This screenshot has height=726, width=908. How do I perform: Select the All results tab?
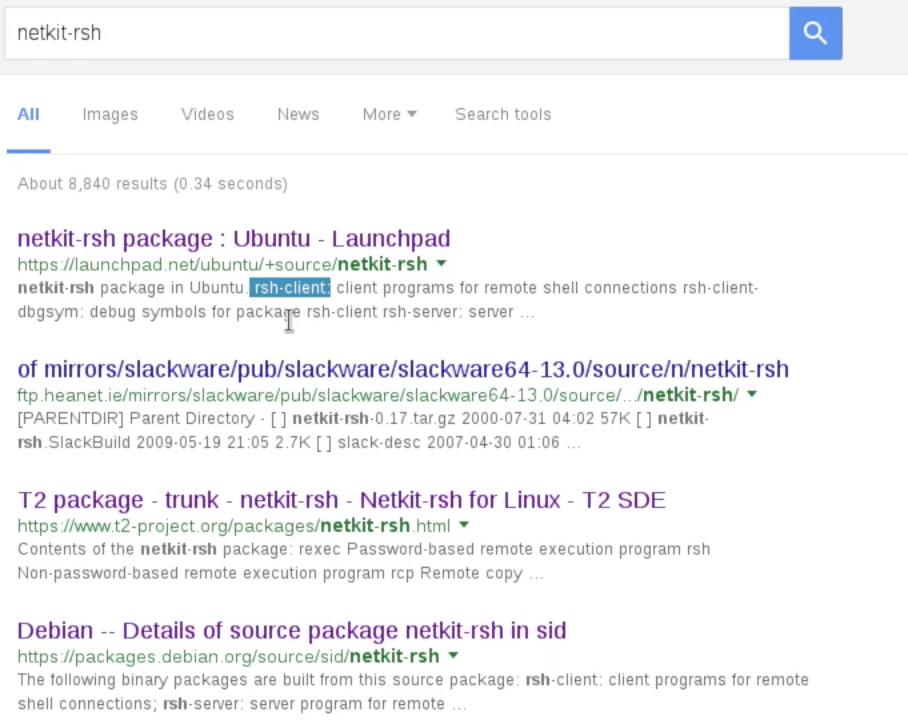28,114
